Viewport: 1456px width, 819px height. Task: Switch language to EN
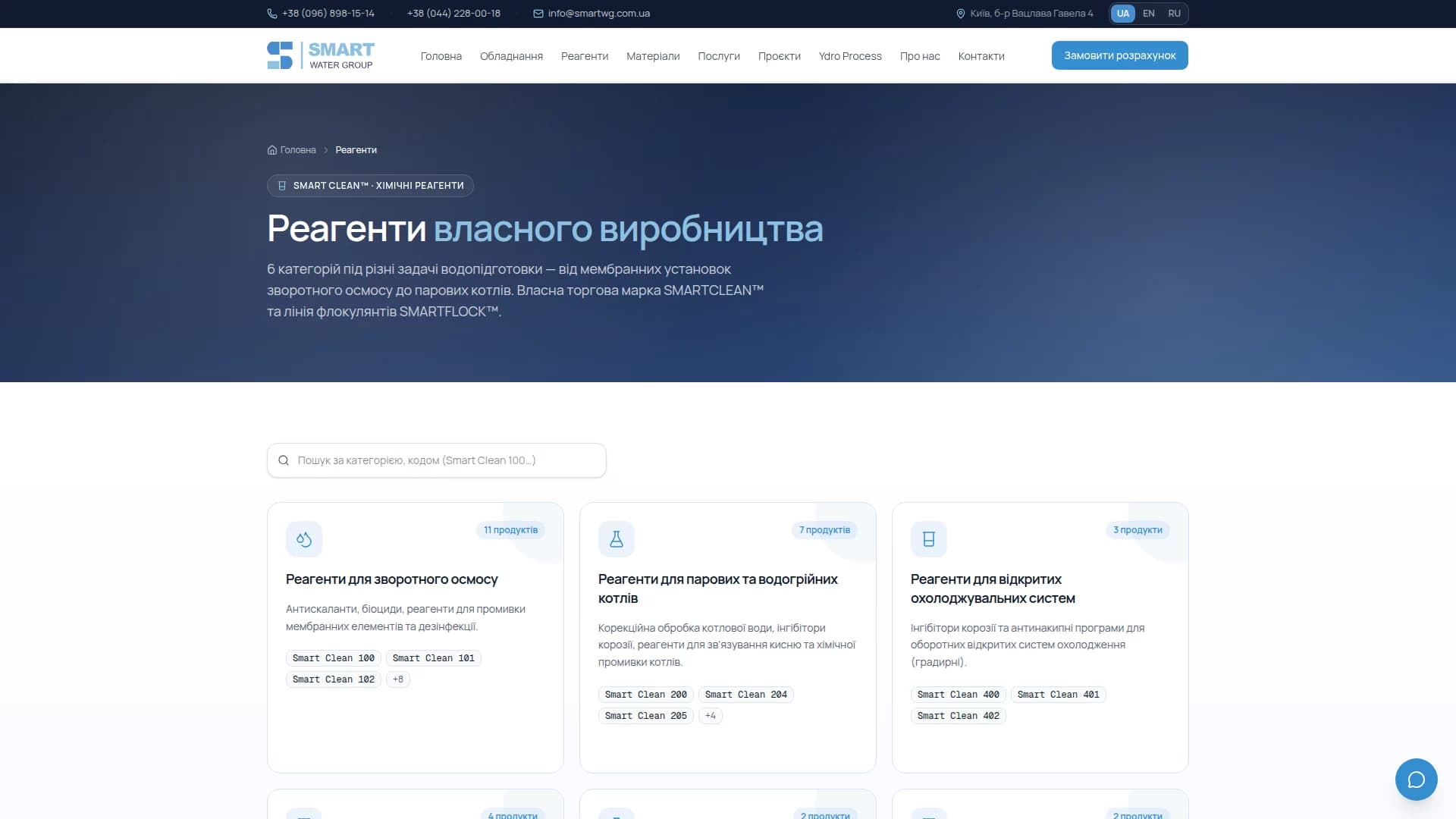click(1149, 14)
